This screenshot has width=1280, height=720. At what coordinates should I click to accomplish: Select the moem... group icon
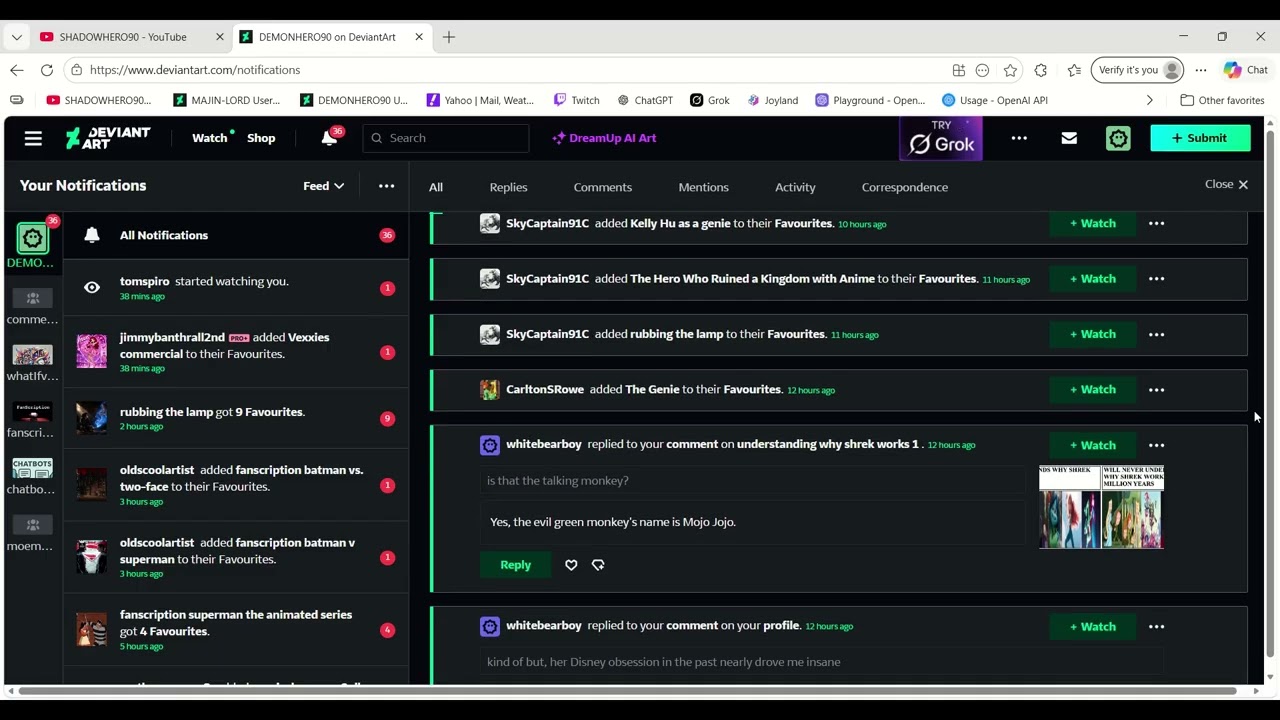[32, 525]
